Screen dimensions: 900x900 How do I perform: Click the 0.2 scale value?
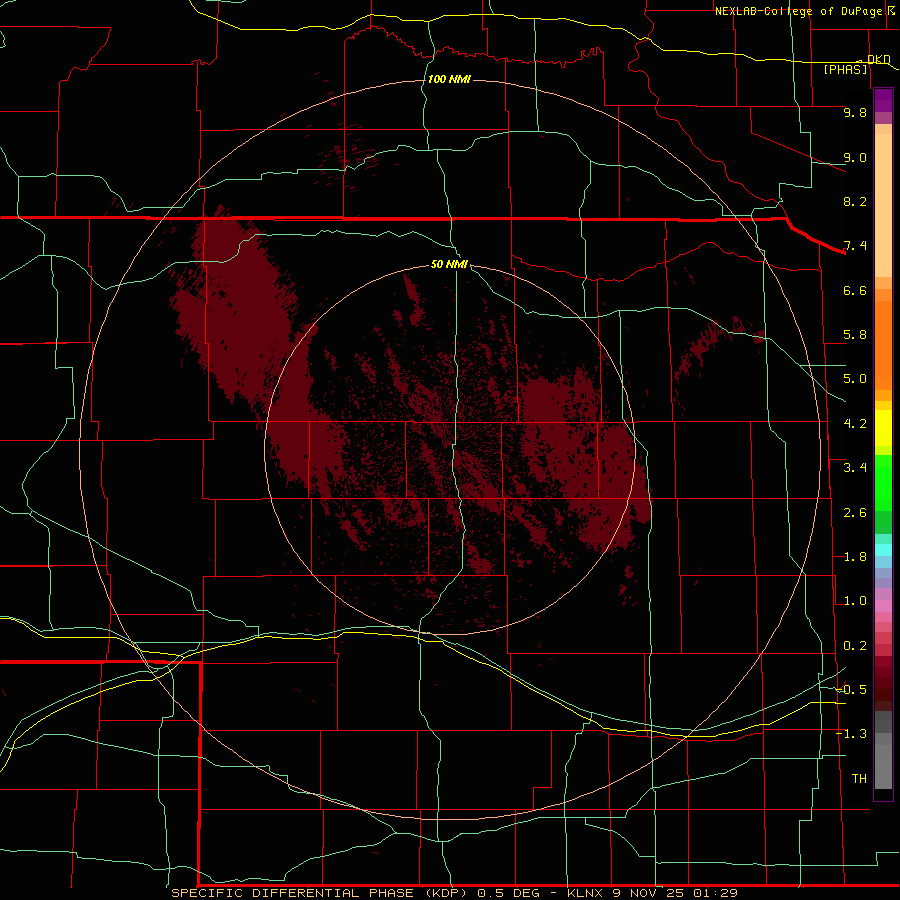click(x=855, y=646)
